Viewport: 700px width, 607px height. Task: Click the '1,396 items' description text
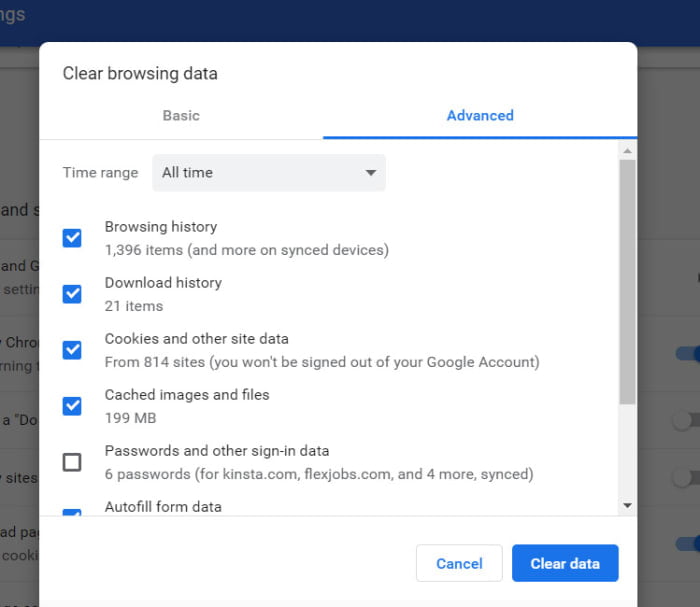click(x=246, y=250)
